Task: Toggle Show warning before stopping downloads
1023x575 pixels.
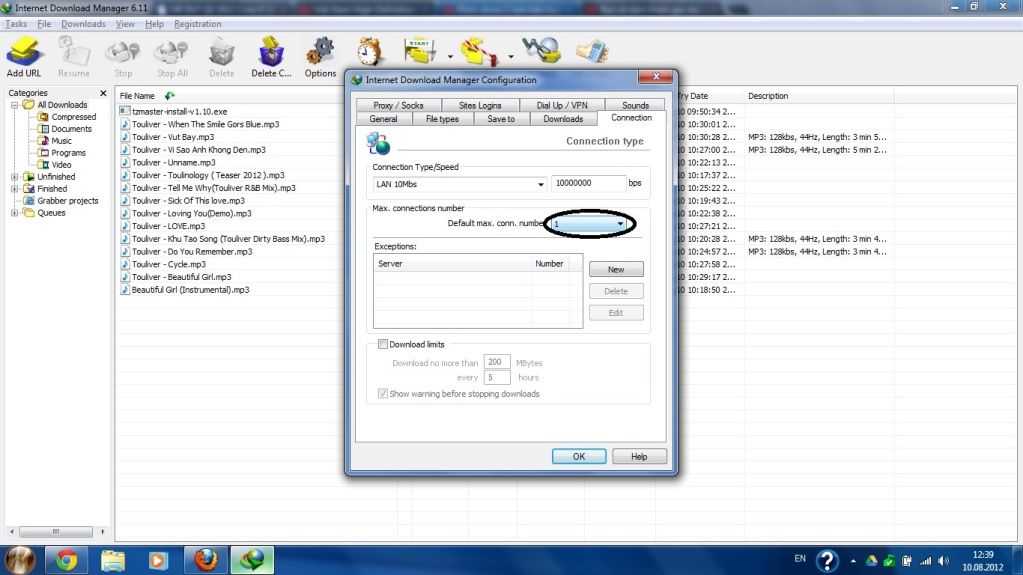Action: [x=383, y=394]
